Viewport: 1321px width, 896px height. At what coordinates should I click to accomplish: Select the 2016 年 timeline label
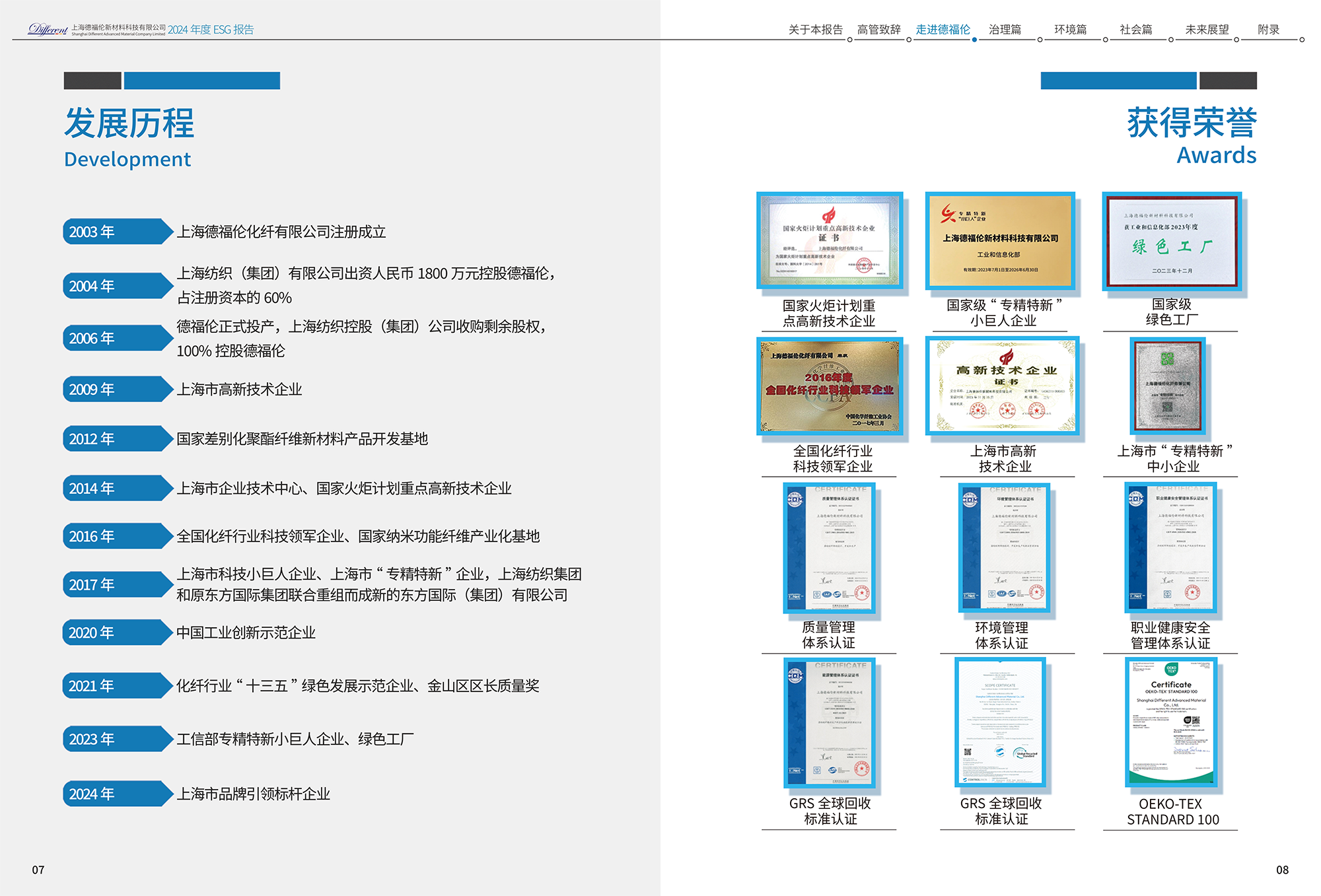(x=118, y=536)
